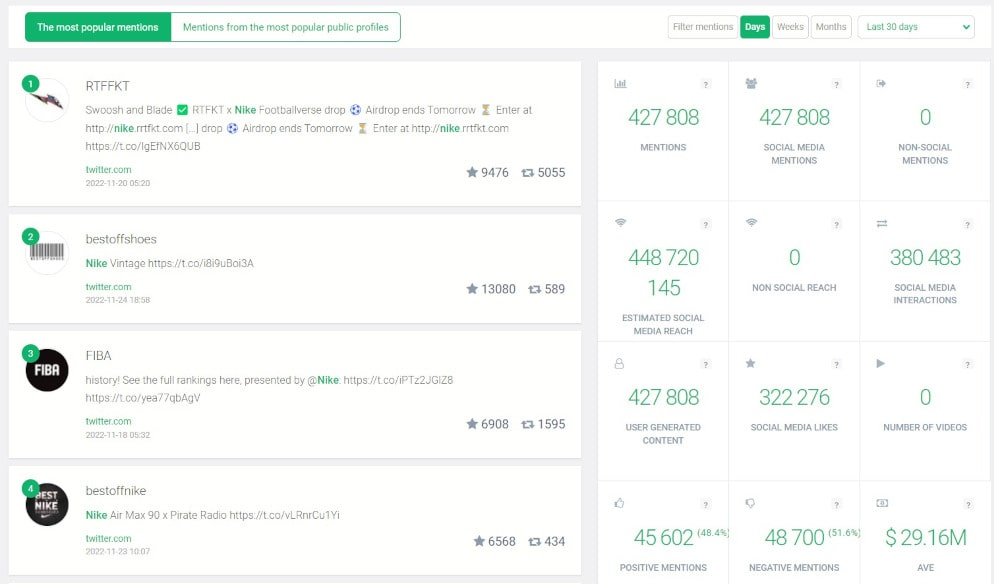The image size is (994, 584).
Task: Open help icon on Social Media Likes card
Action: point(836,365)
